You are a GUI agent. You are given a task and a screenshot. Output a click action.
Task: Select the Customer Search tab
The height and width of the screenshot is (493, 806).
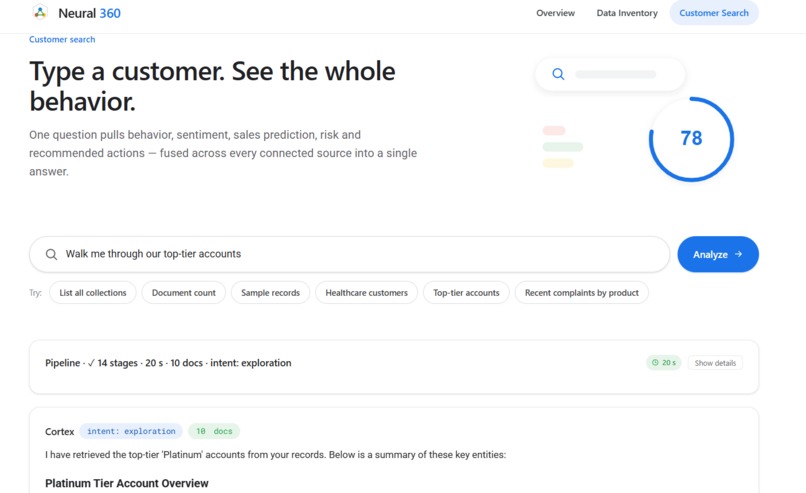pos(714,13)
